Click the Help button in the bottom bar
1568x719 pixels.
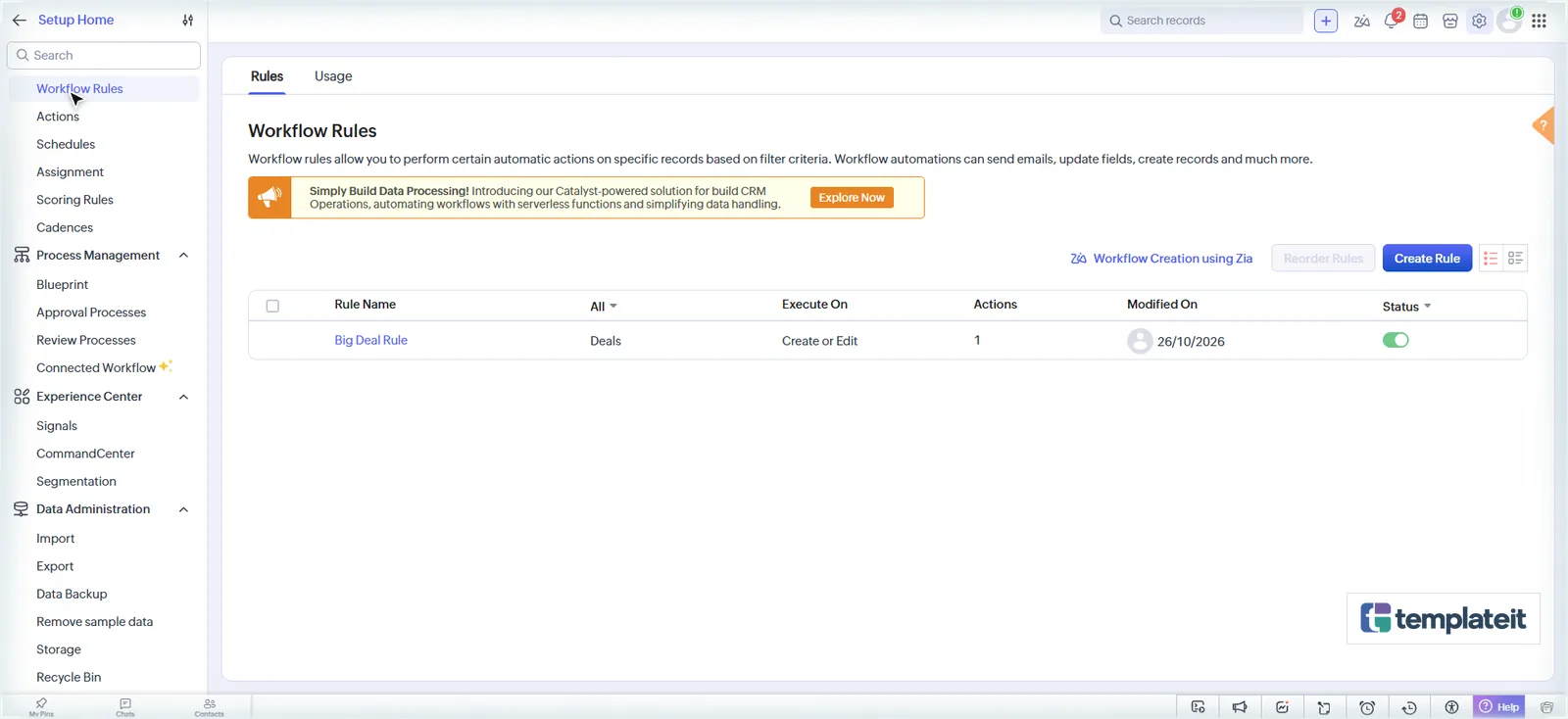point(1499,707)
